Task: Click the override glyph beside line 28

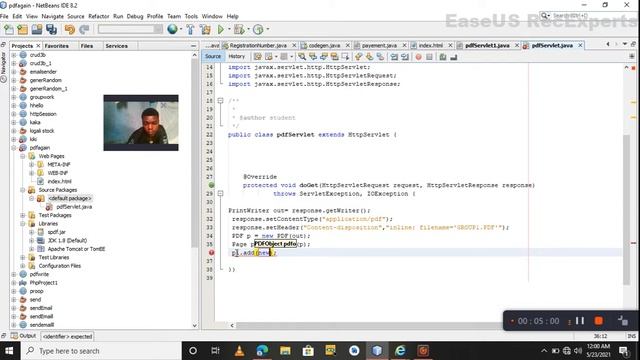Action: click(x=211, y=185)
